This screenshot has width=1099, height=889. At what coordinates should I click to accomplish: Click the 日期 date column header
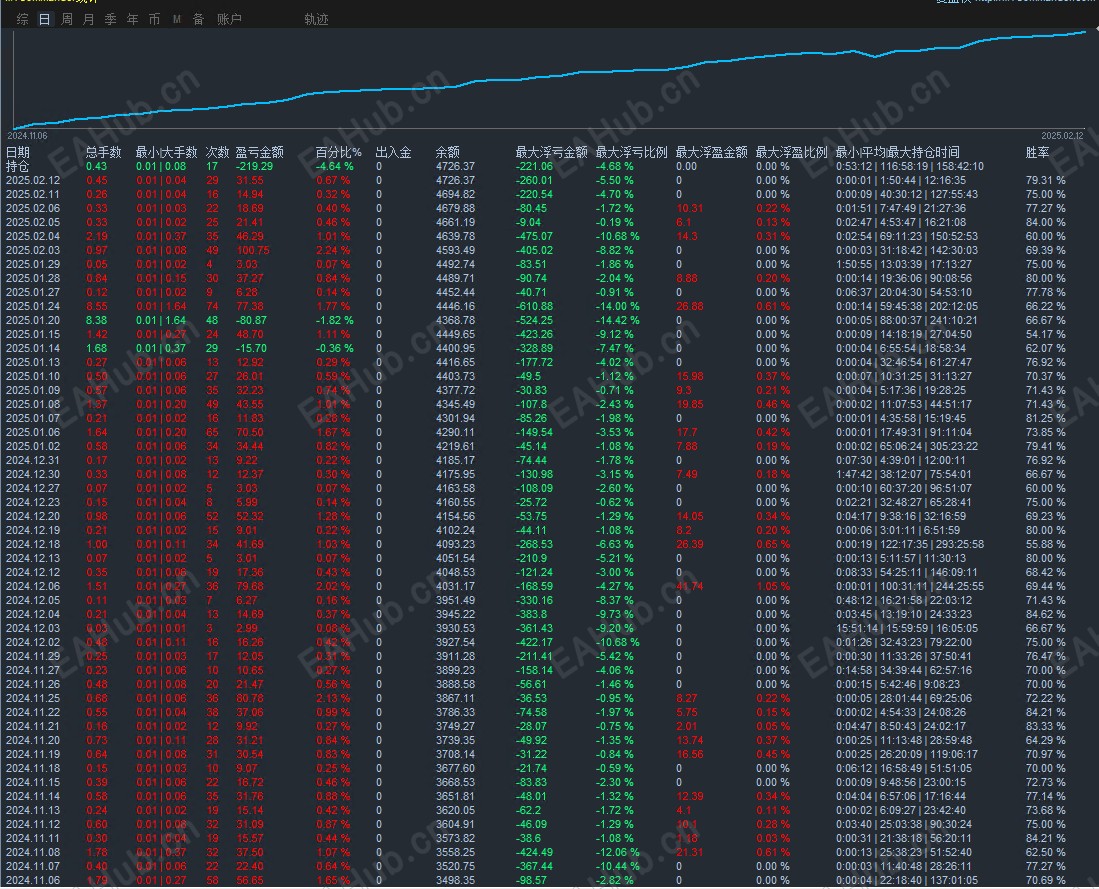pyautogui.click(x=18, y=153)
